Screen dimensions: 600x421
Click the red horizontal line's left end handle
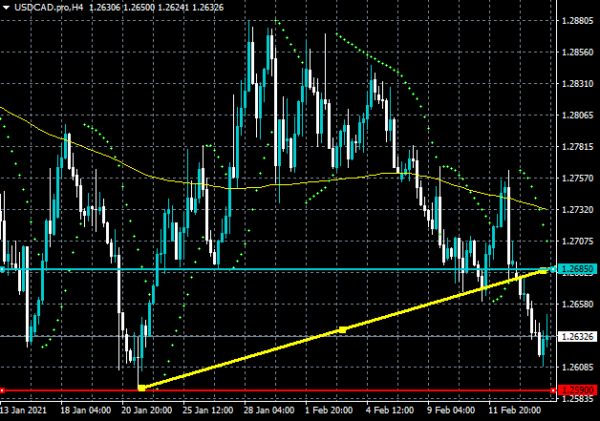tap(2, 390)
